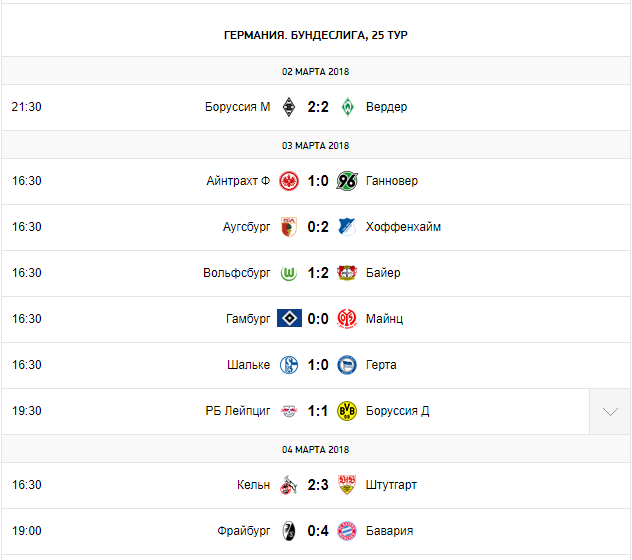This screenshot has width=632, height=560.
Task: Open the Байер team link
Action: (x=383, y=273)
